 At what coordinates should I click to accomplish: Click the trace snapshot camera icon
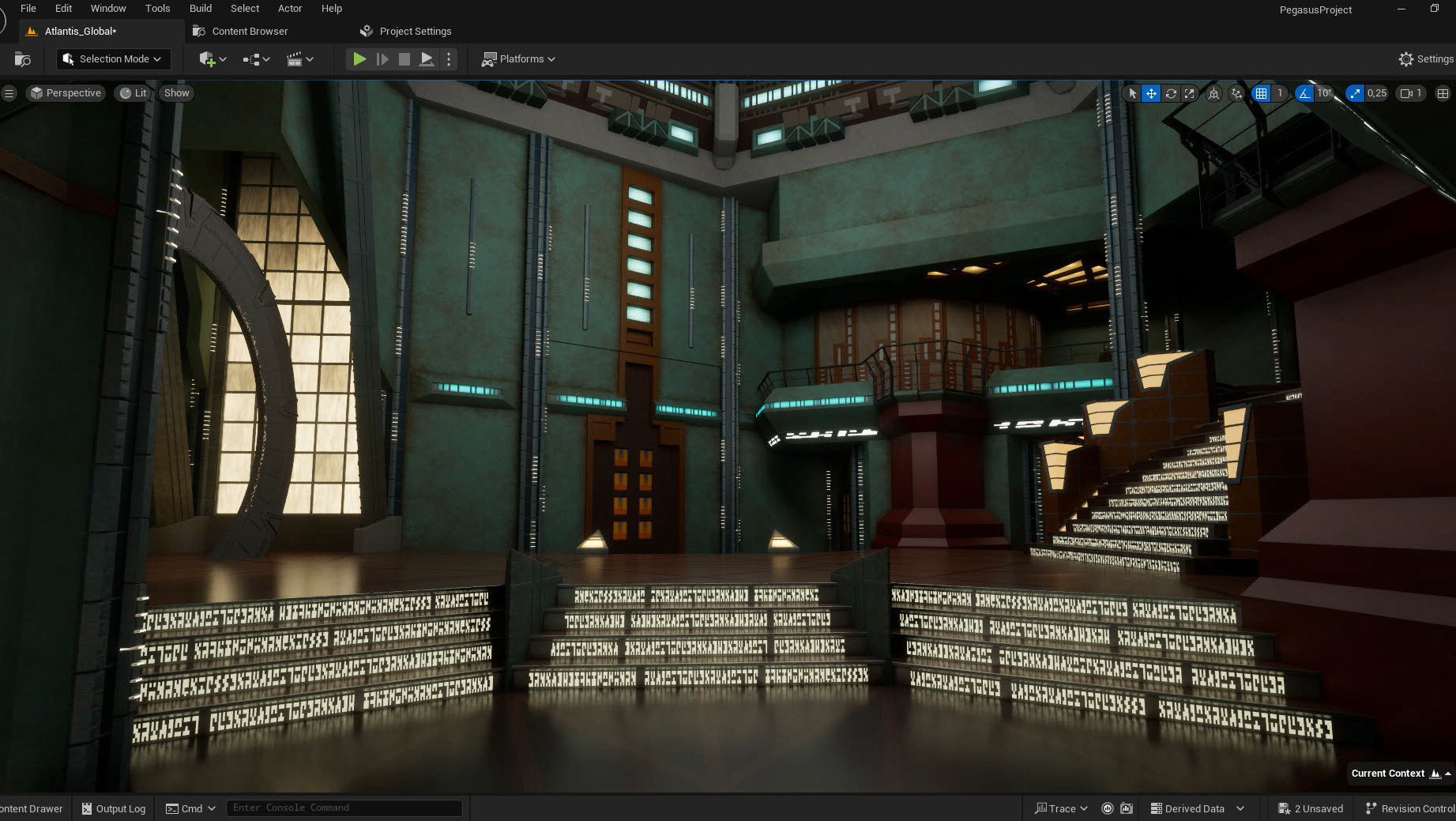[x=1127, y=808]
